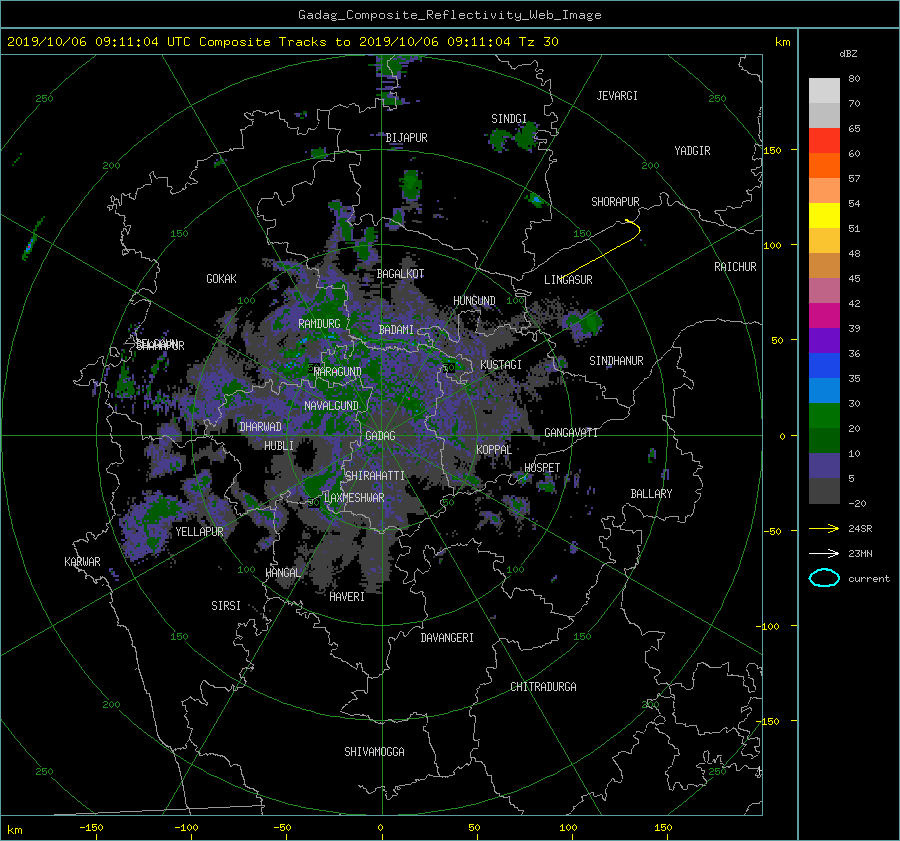Click the BADAMI city label
Viewport: 900px width, 841px height.
pos(396,330)
